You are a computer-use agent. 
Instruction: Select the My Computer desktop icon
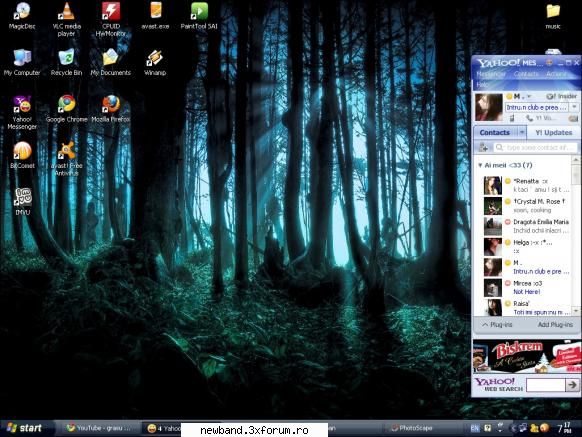click(22, 62)
